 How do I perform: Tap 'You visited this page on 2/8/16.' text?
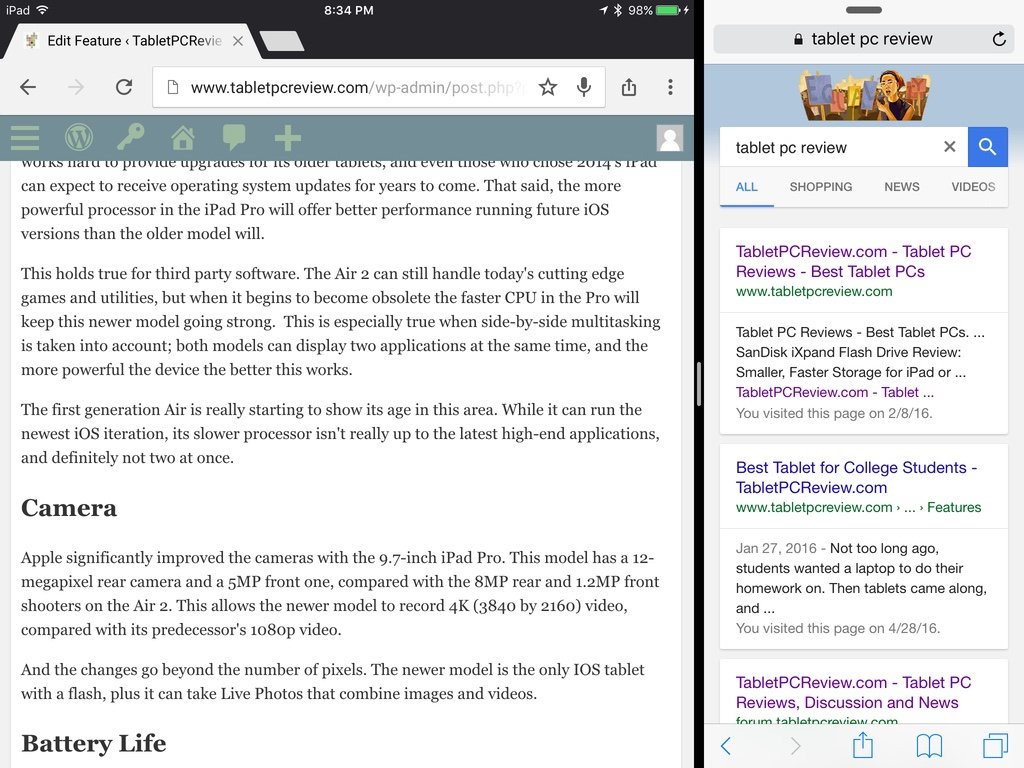pos(834,413)
